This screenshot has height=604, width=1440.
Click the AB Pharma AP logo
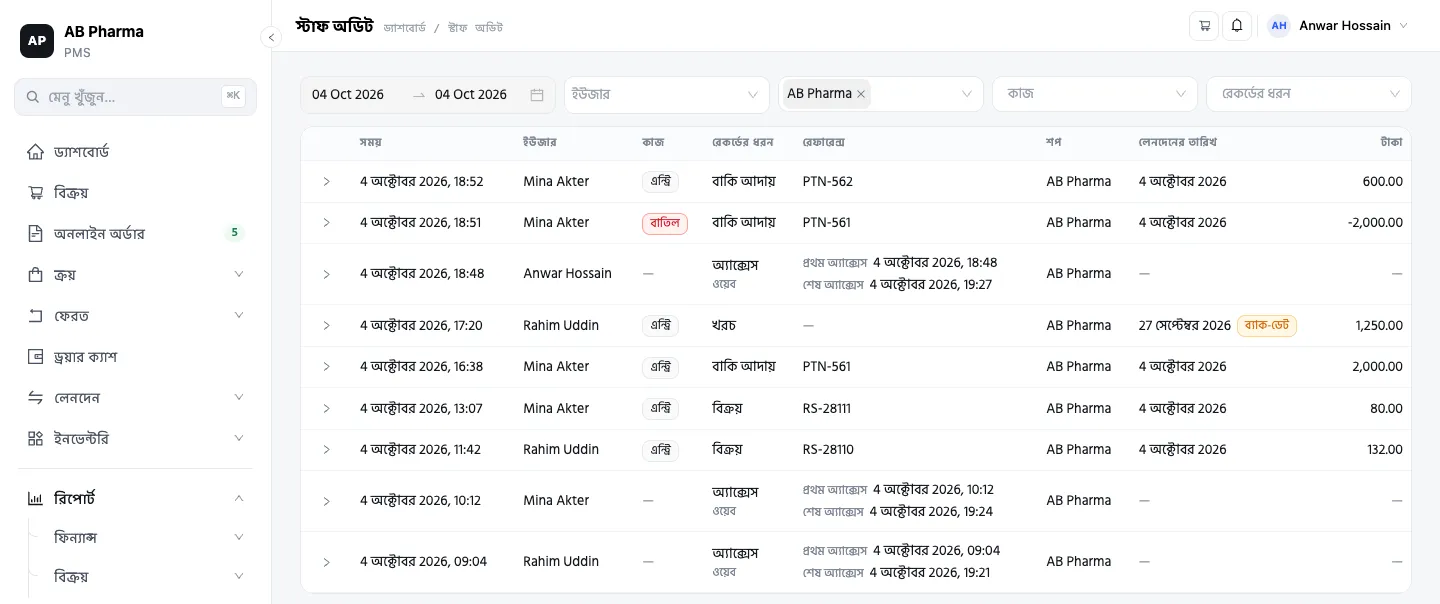37,41
